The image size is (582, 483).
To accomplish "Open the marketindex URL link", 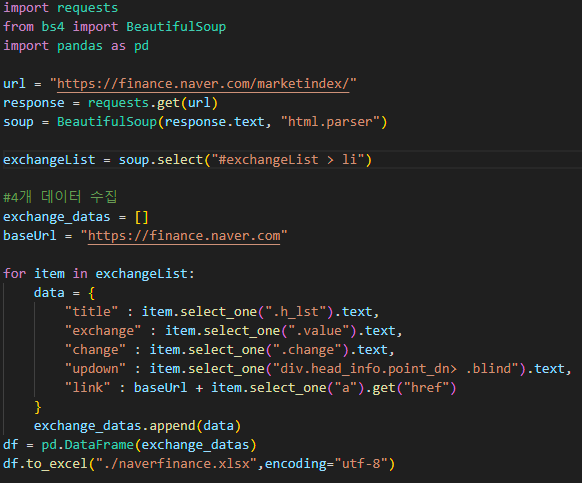I will [203, 84].
